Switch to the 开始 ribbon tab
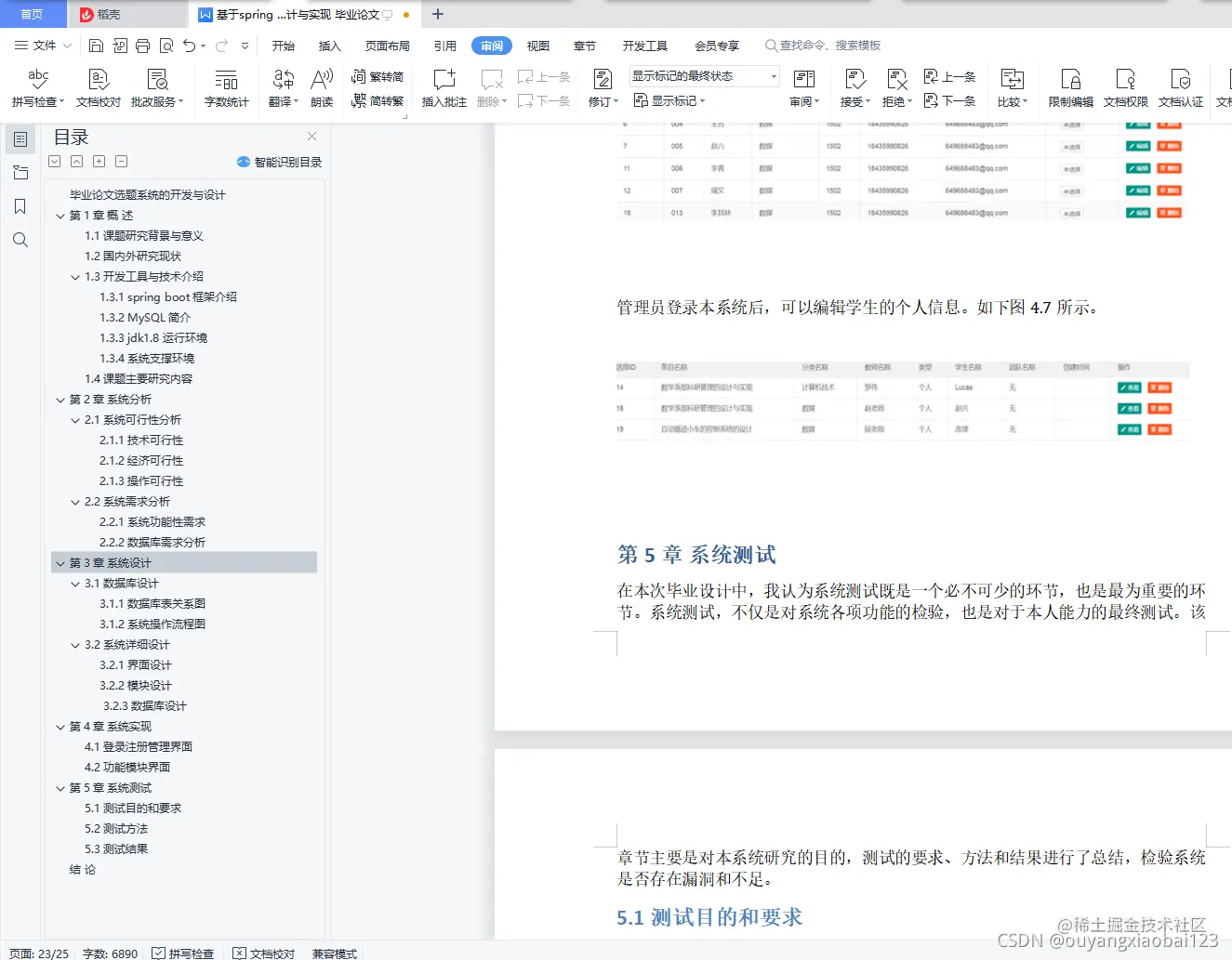 click(x=284, y=46)
